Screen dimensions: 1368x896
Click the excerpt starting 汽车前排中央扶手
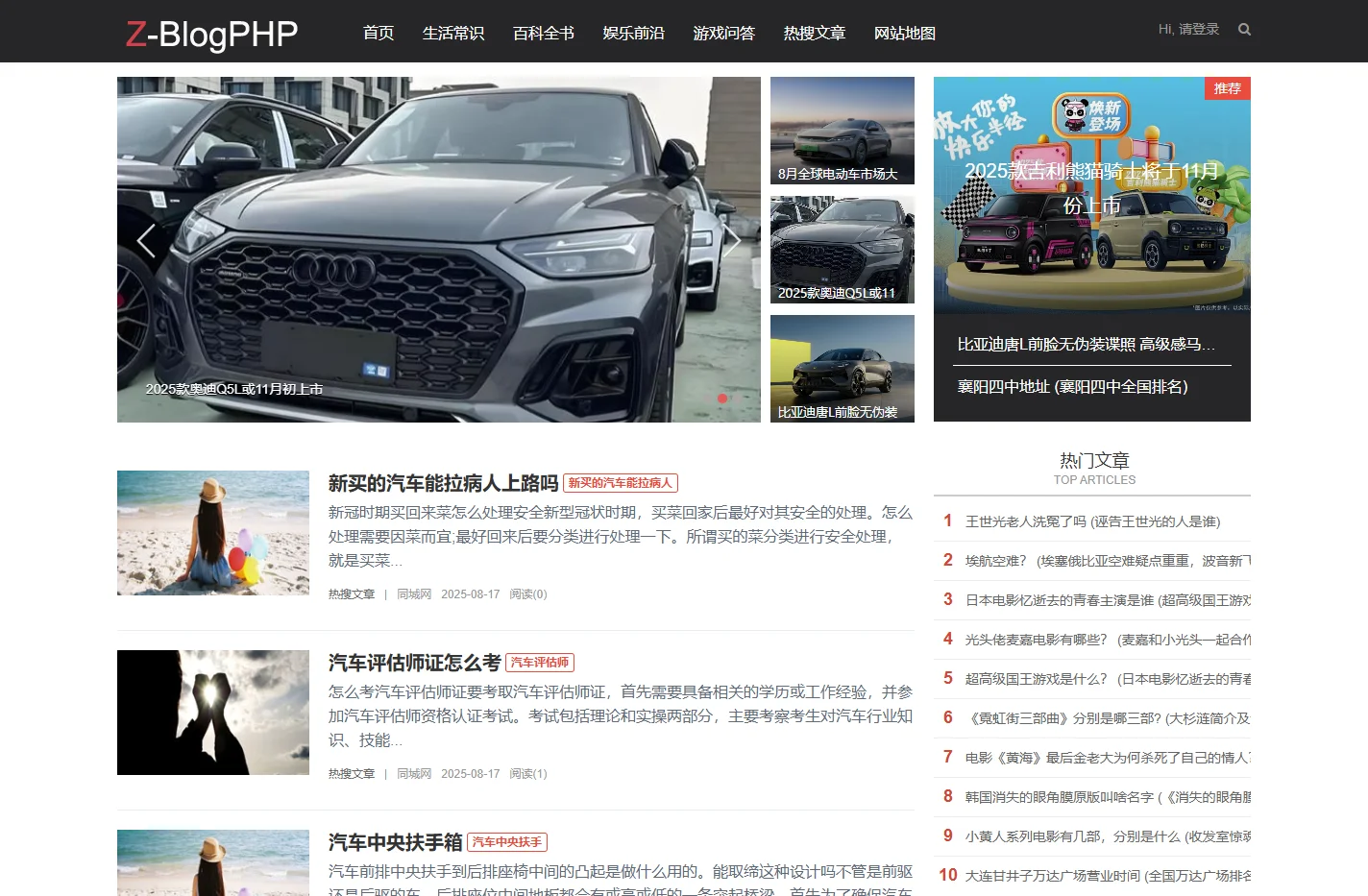coord(621,882)
